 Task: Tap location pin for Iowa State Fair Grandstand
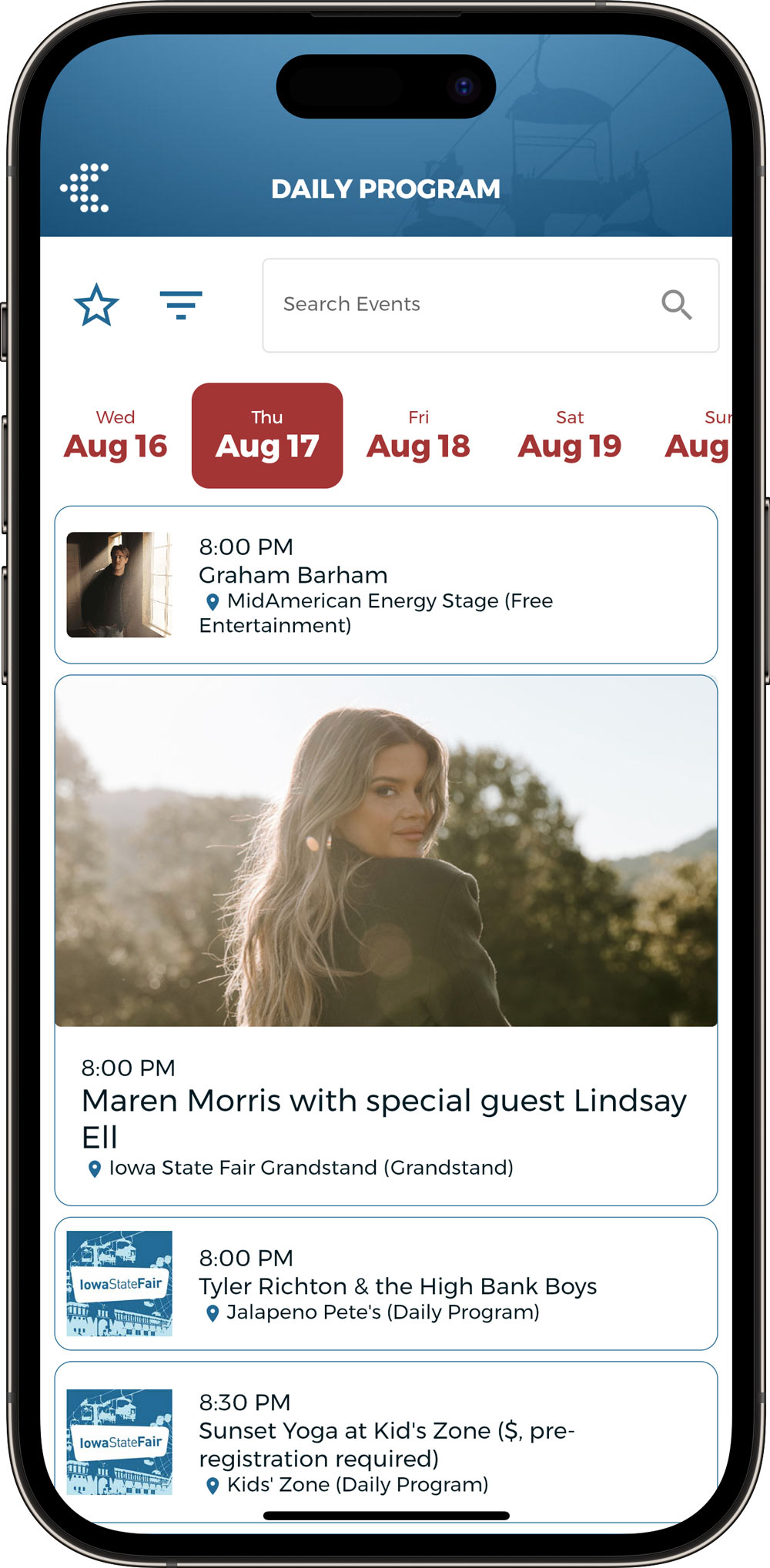[x=95, y=1168]
